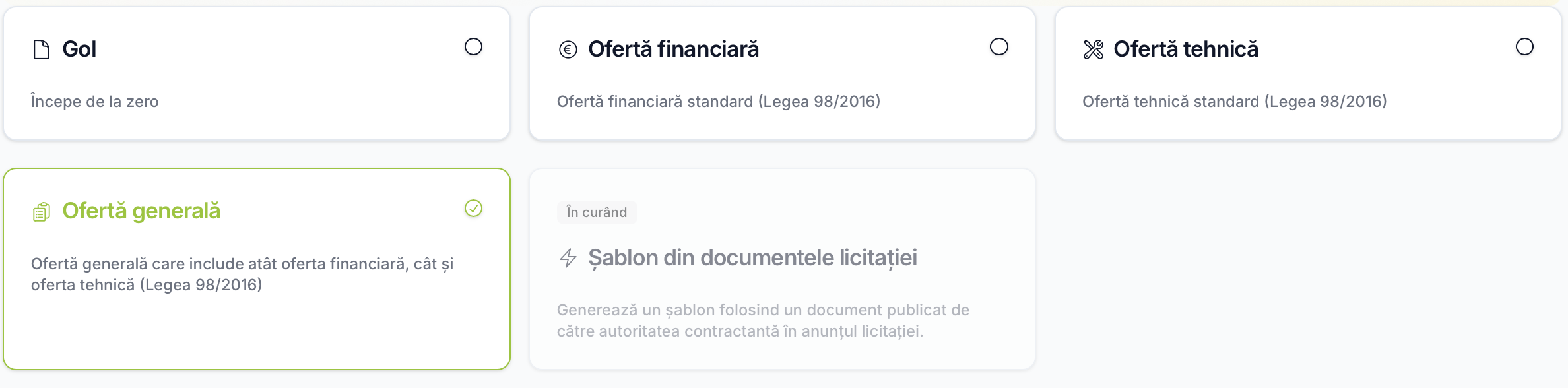Click the Ofertă tehnică heading

coord(1185,49)
